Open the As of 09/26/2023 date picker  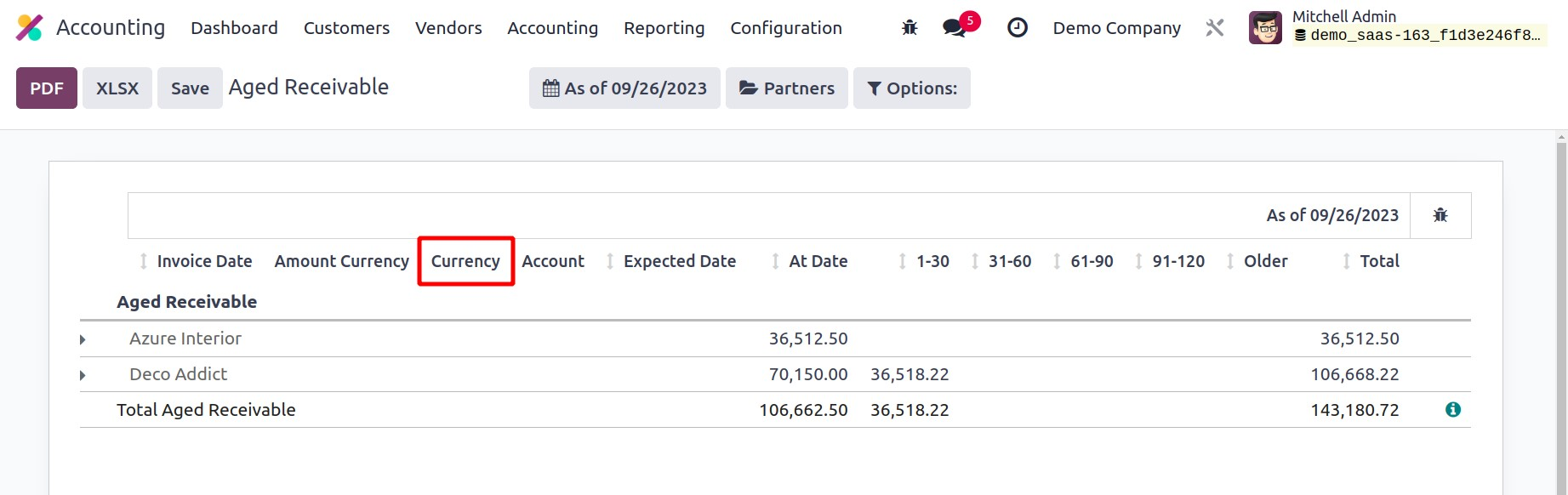[624, 88]
